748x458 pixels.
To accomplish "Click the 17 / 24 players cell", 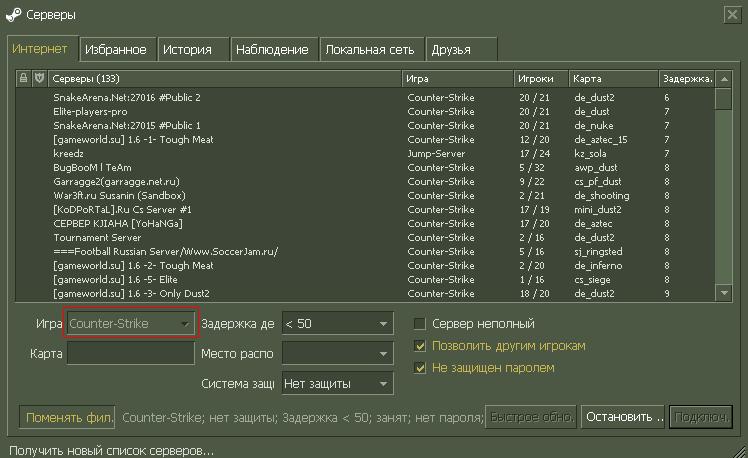I will [535, 154].
